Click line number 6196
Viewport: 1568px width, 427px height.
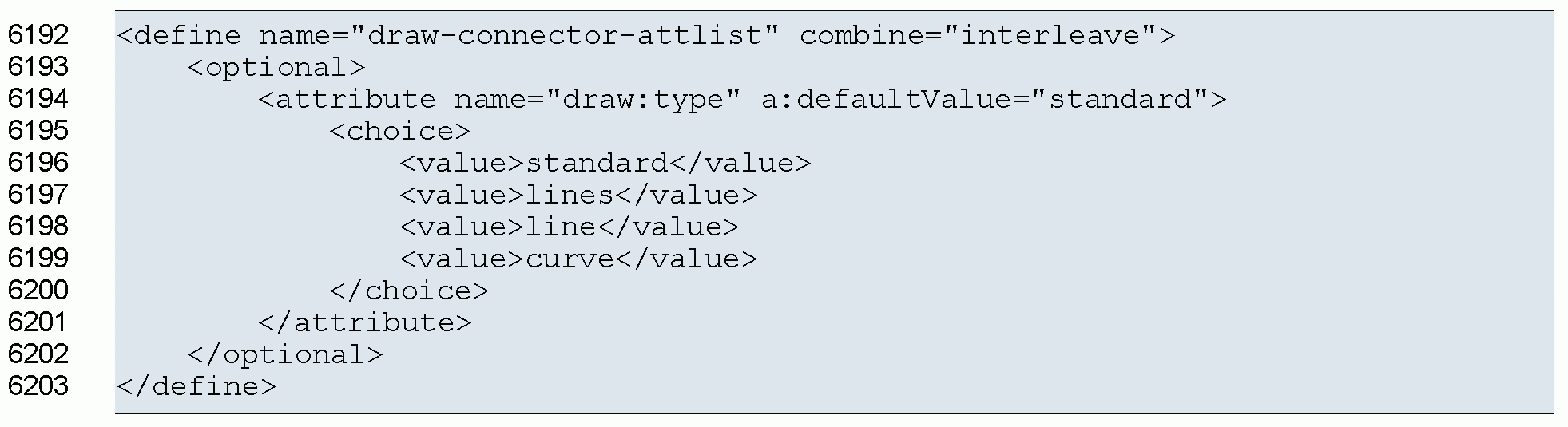38,163
